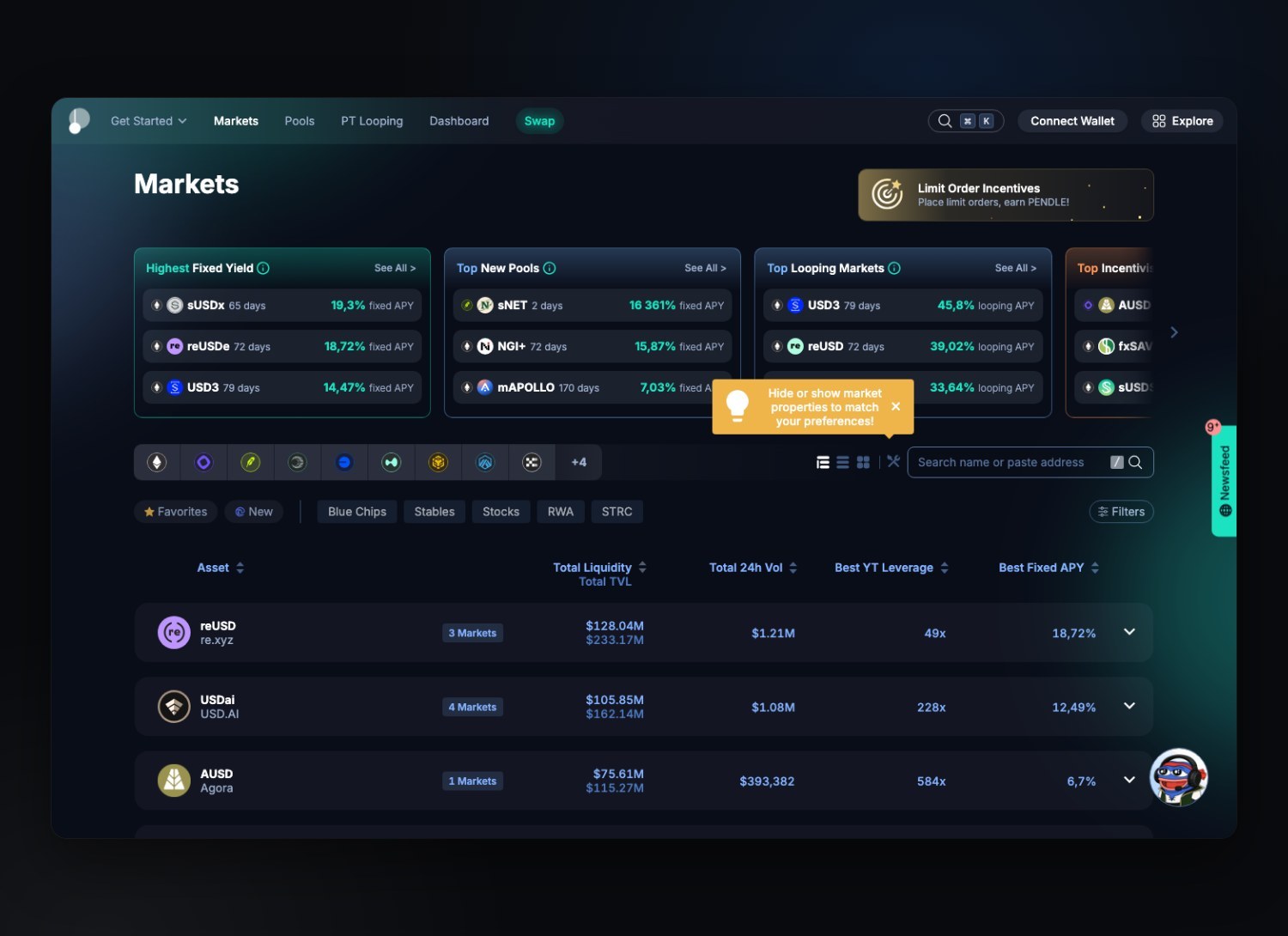
Task: Filter by the black-and-white pixel chain icon
Action: (x=532, y=462)
